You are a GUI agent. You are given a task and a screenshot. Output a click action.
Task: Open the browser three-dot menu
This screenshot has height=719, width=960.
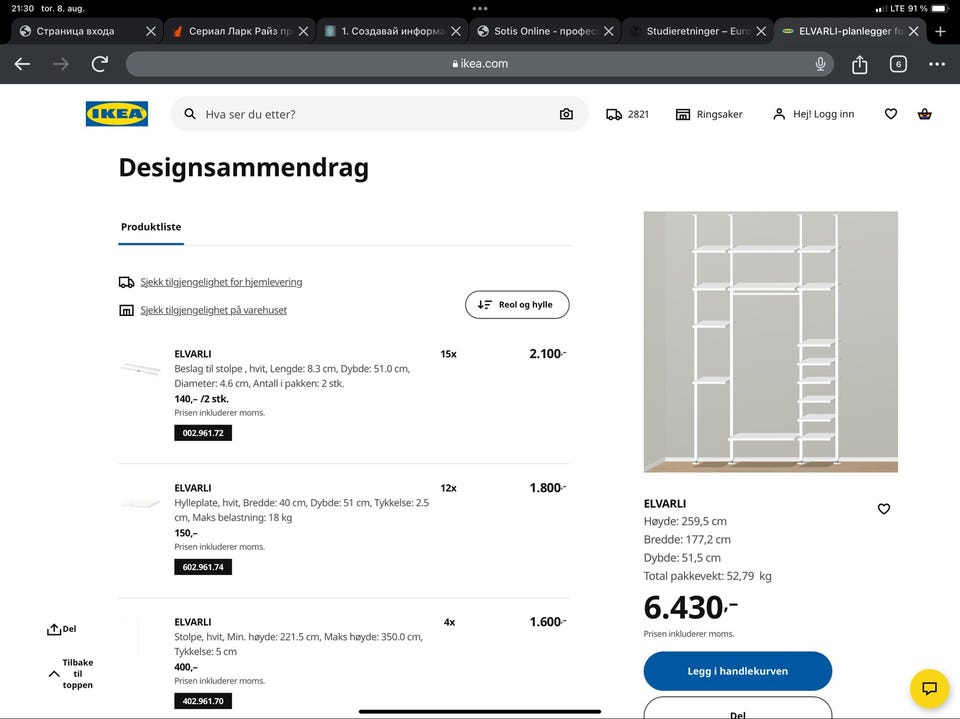937,64
